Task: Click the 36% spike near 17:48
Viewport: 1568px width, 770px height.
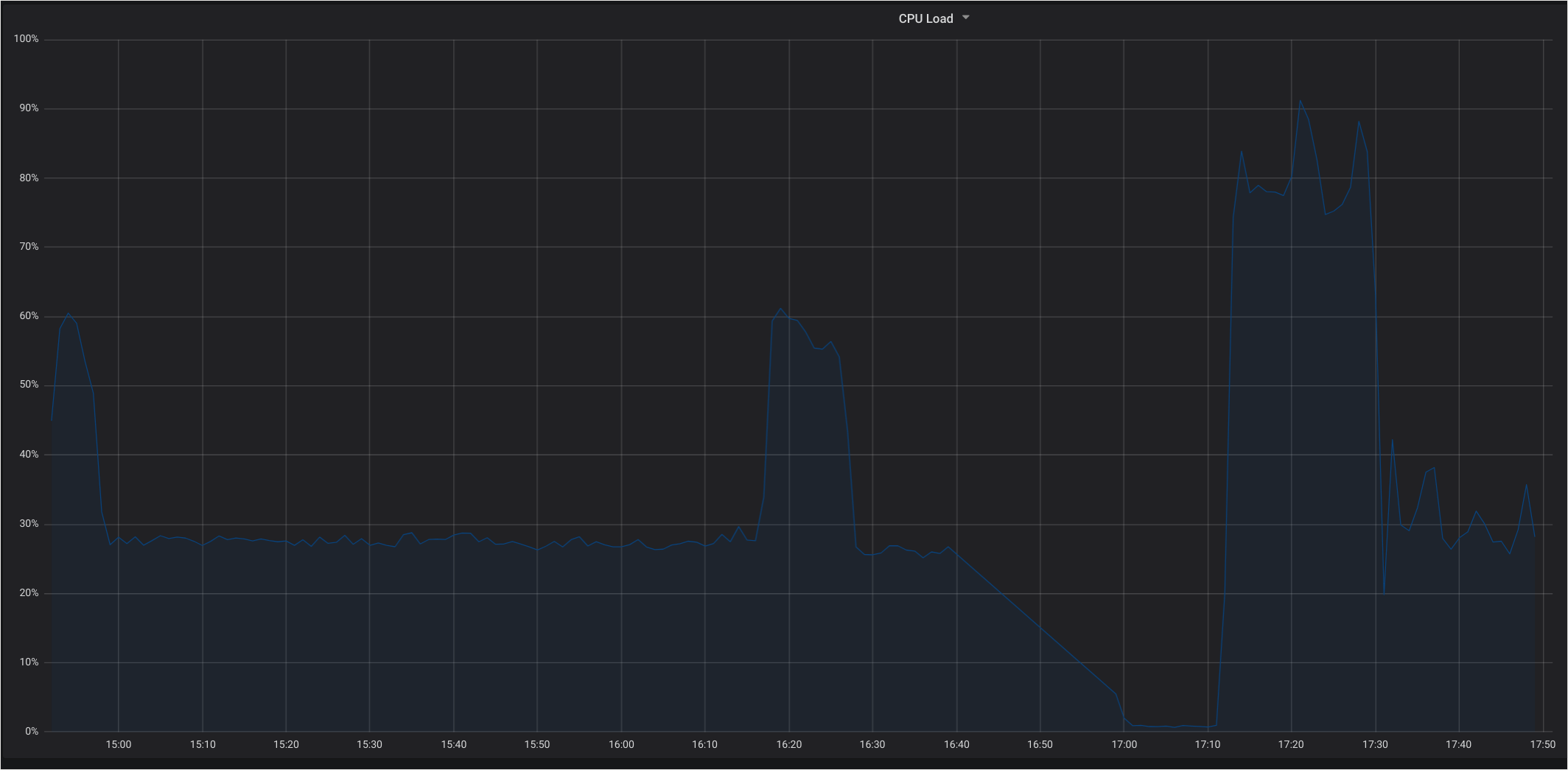Action: pyautogui.click(x=1526, y=485)
